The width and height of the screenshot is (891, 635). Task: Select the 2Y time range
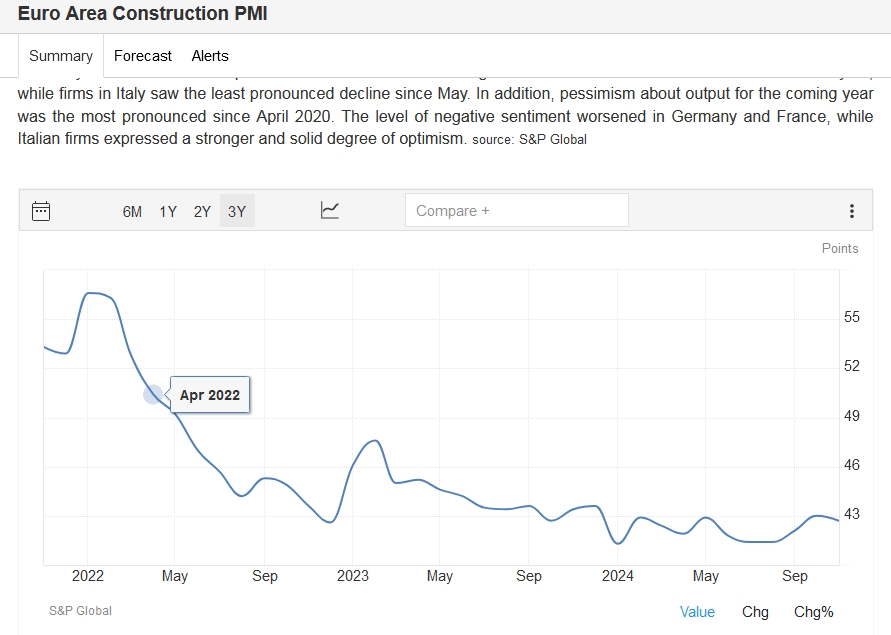point(202,211)
